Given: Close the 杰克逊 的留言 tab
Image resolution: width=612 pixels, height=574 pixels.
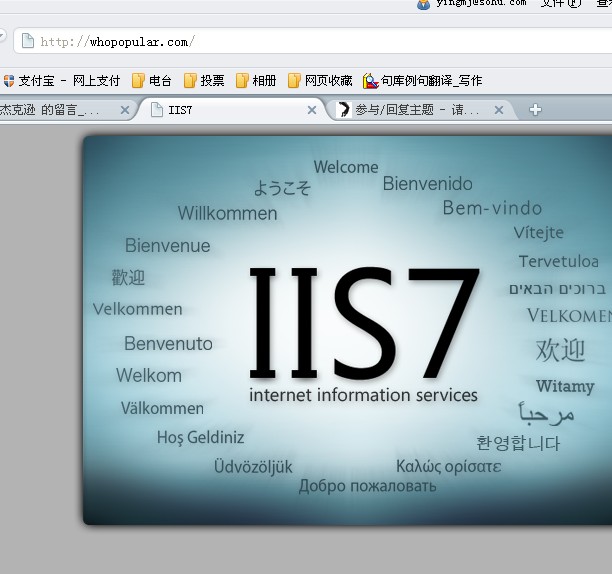Looking at the screenshot, I should coord(125,110).
